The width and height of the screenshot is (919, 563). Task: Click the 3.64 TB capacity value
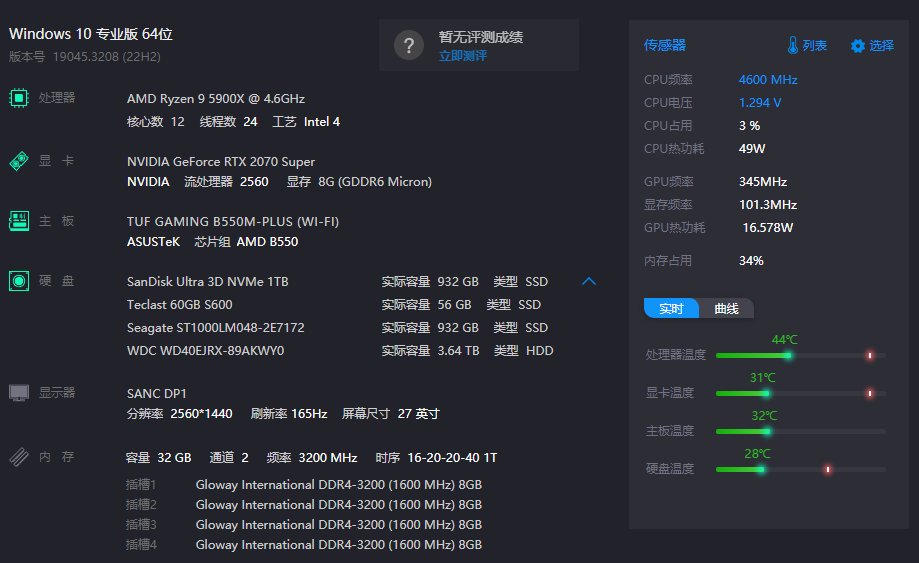click(458, 350)
